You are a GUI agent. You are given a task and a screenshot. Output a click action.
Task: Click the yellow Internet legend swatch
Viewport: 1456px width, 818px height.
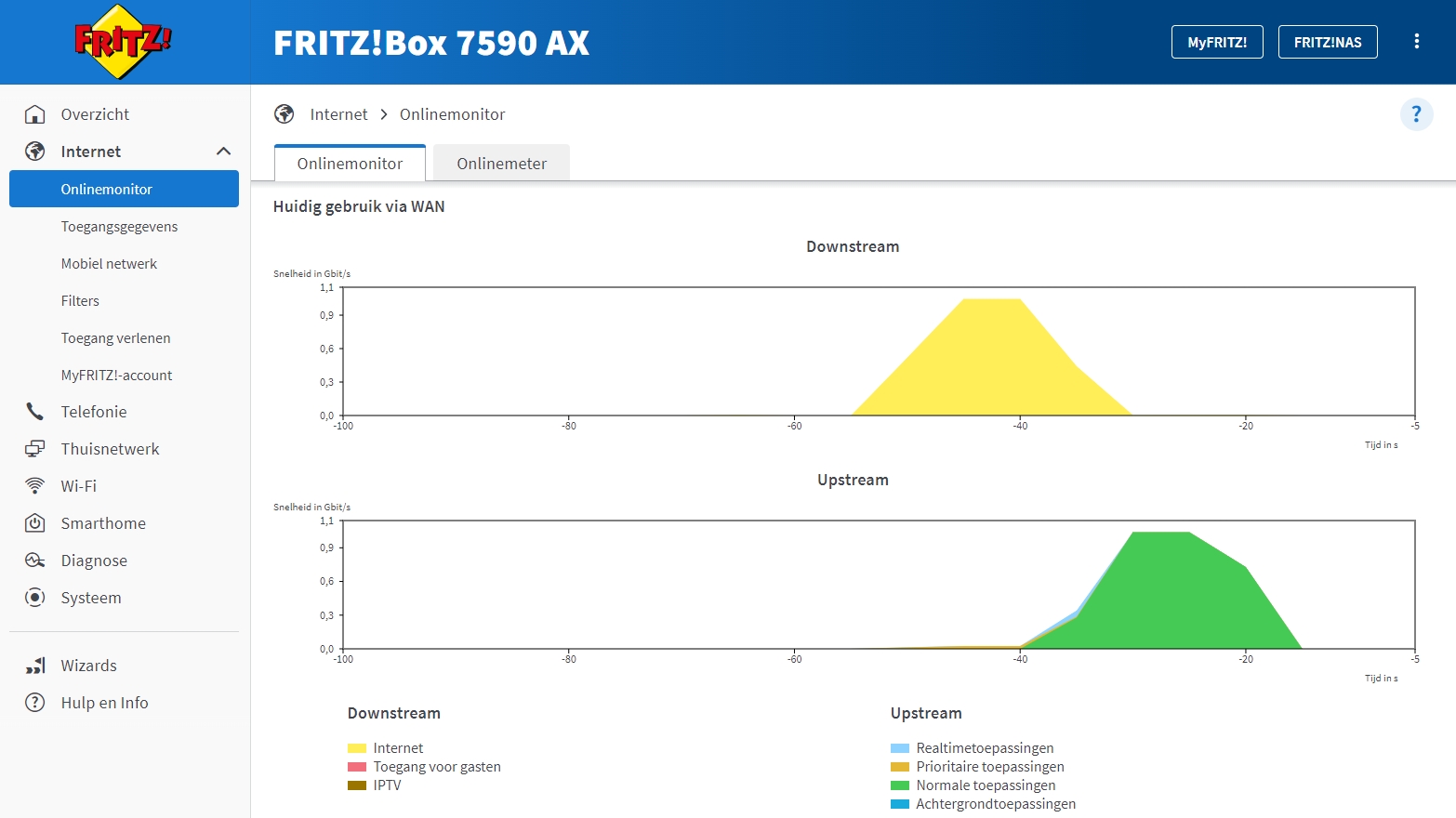[x=357, y=748]
